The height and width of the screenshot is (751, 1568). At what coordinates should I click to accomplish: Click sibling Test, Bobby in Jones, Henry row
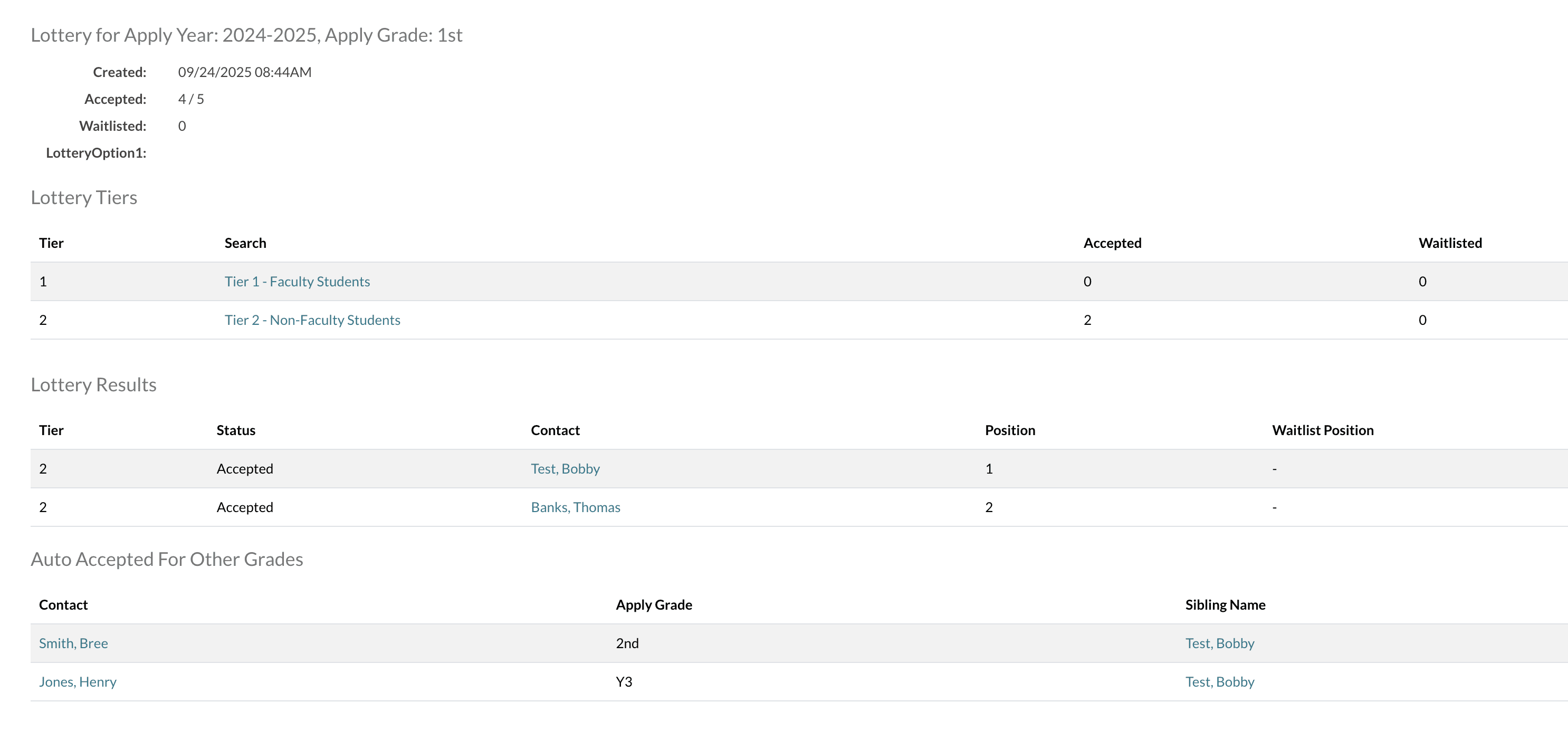click(x=1219, y=681)
